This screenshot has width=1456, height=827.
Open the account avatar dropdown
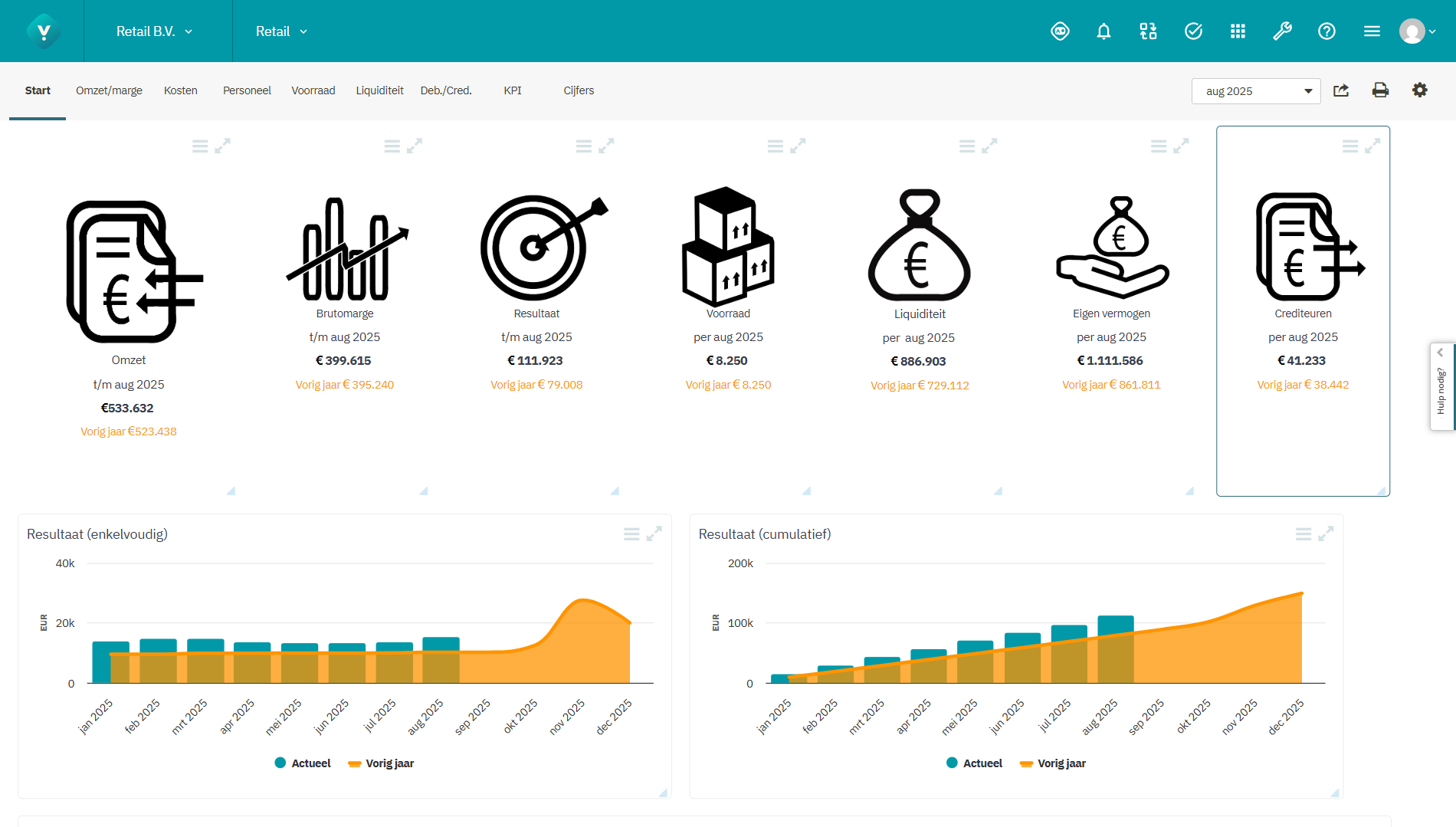[1417, 31]
